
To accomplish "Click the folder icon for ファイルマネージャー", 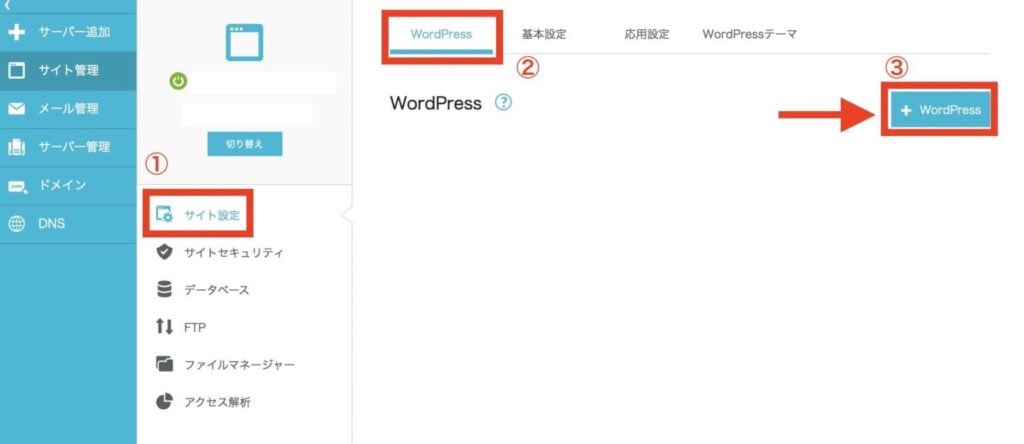I will (165, 364).
